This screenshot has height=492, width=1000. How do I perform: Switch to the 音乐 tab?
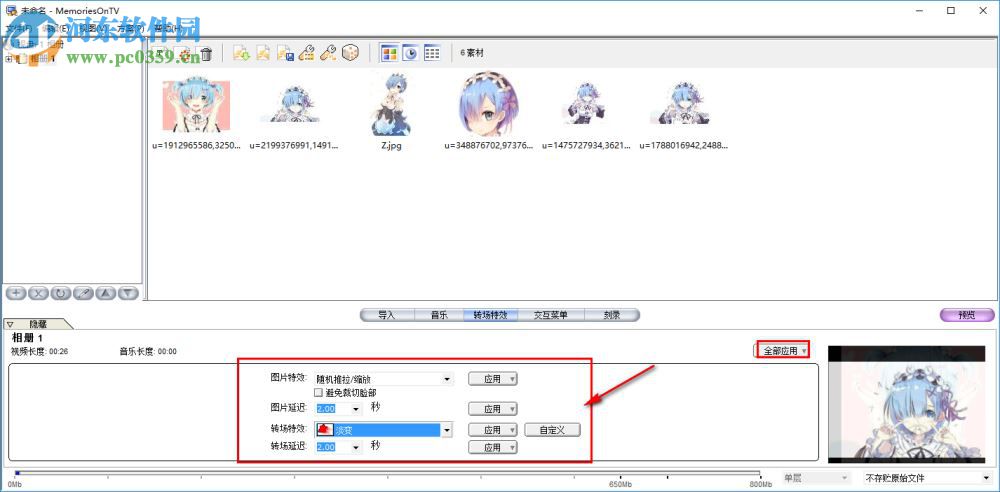[x=439, y=315]
